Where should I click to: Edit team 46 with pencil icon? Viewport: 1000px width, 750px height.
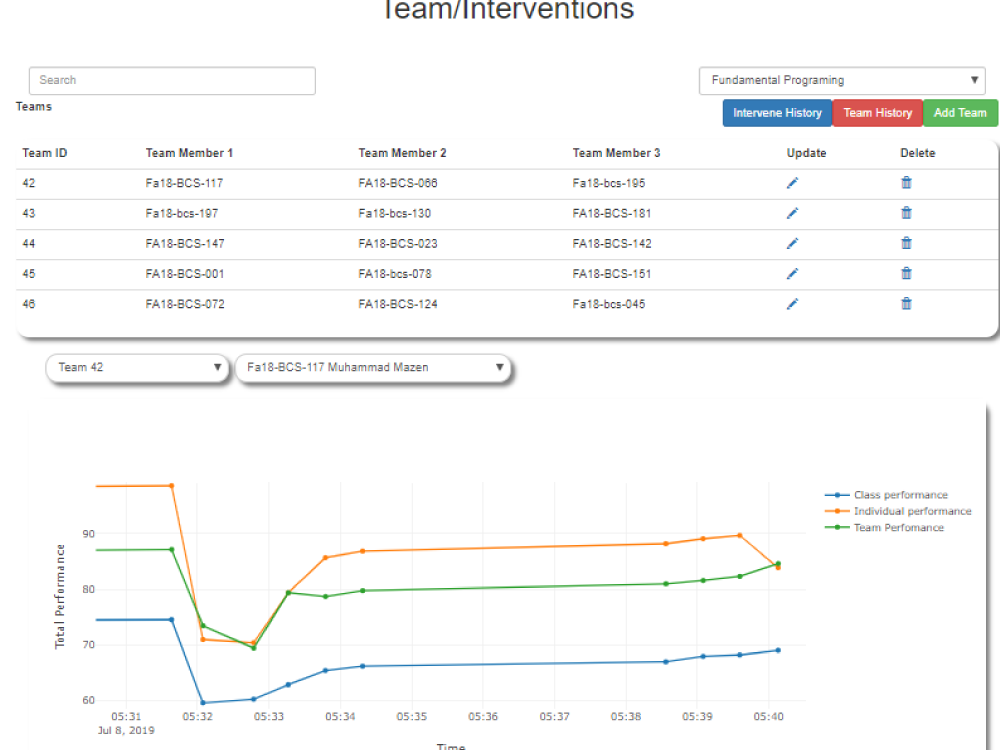pos(792,304)
